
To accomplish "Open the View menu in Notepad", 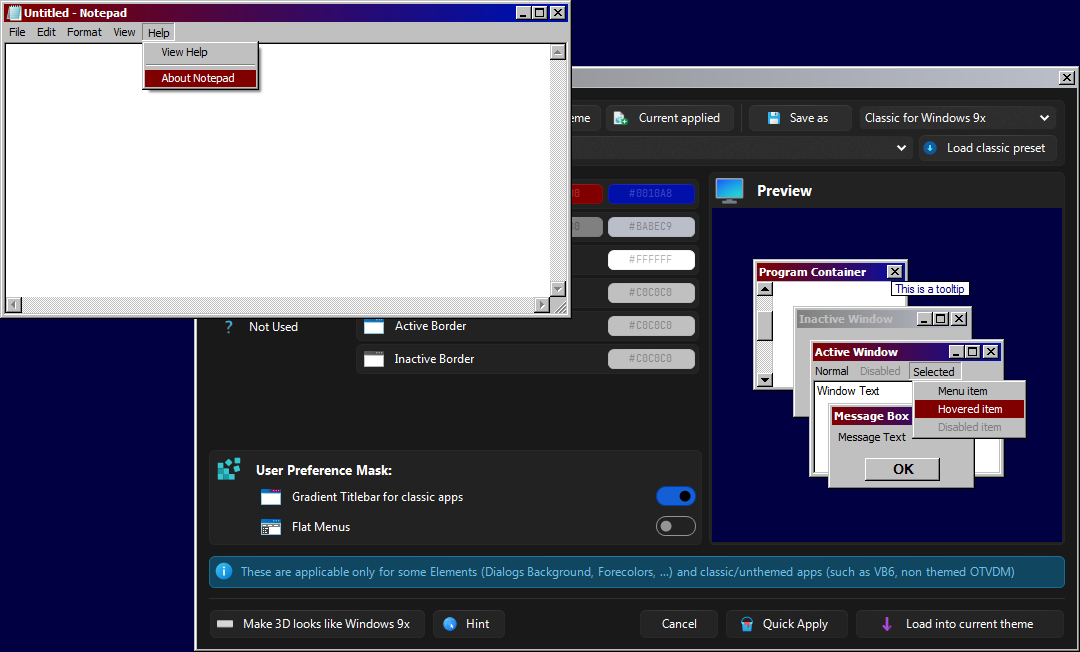I will (x=124, y=32).
